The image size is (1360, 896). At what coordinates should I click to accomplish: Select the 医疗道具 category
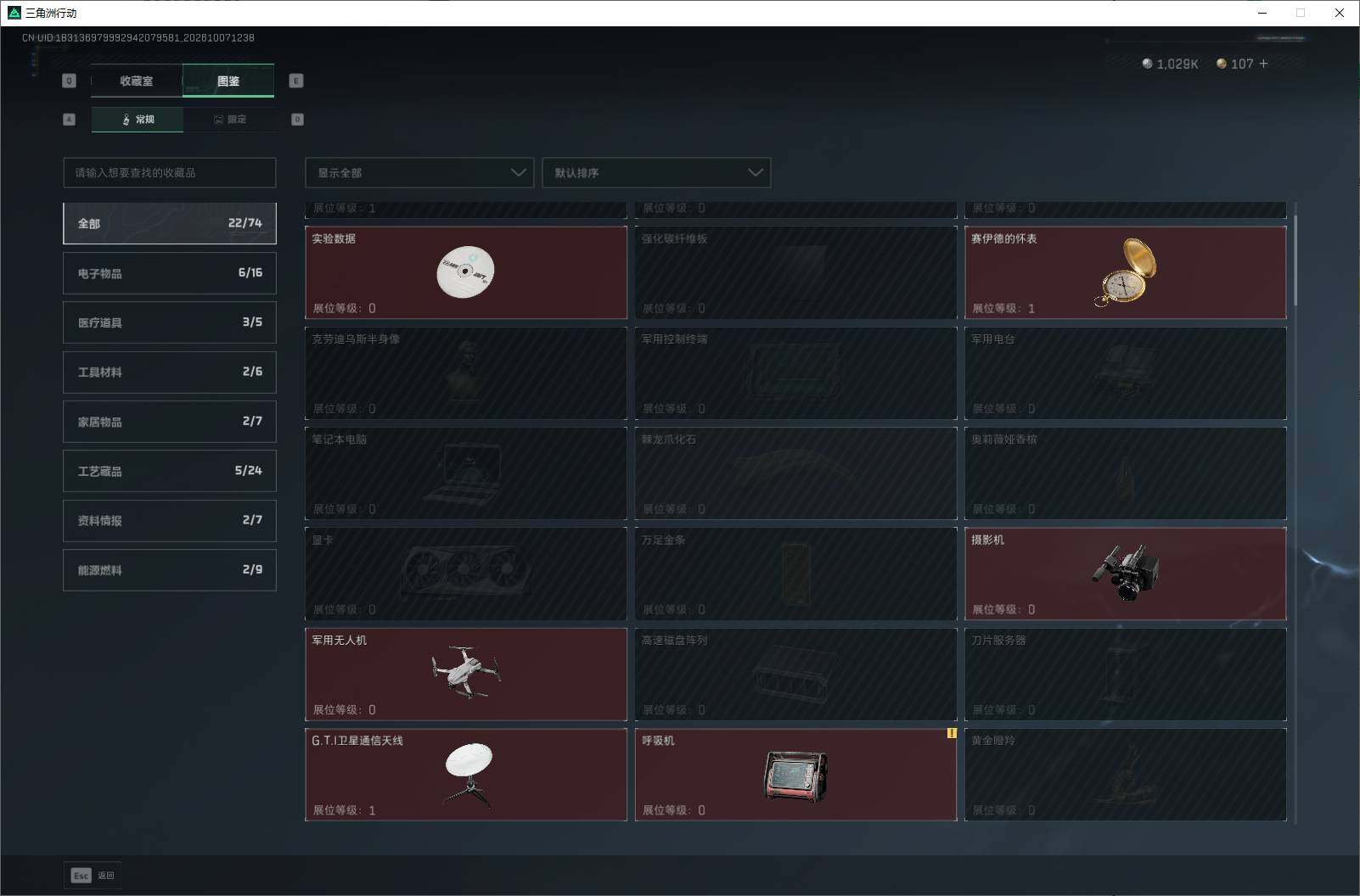point(170,322)
